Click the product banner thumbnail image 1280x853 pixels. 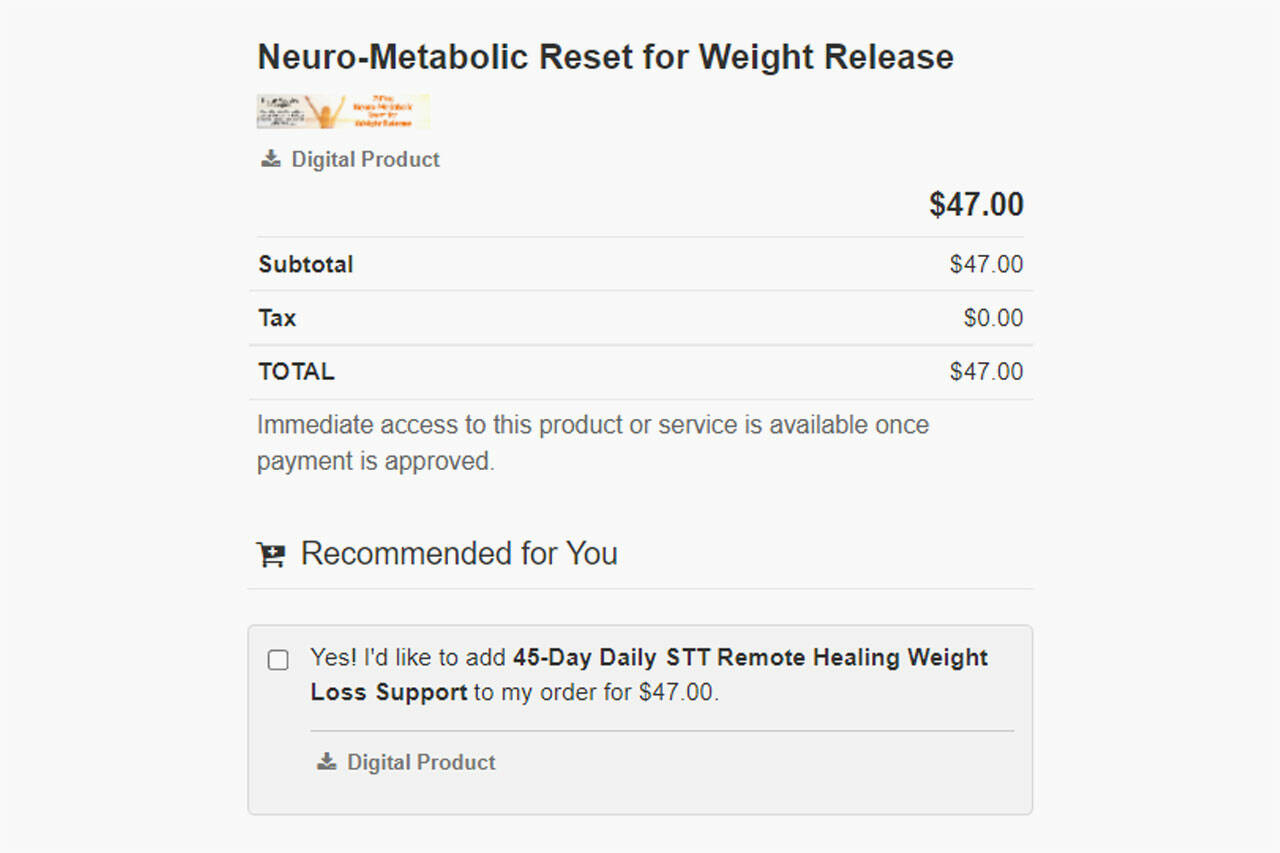pyautogui.click(x=343, y=112)
